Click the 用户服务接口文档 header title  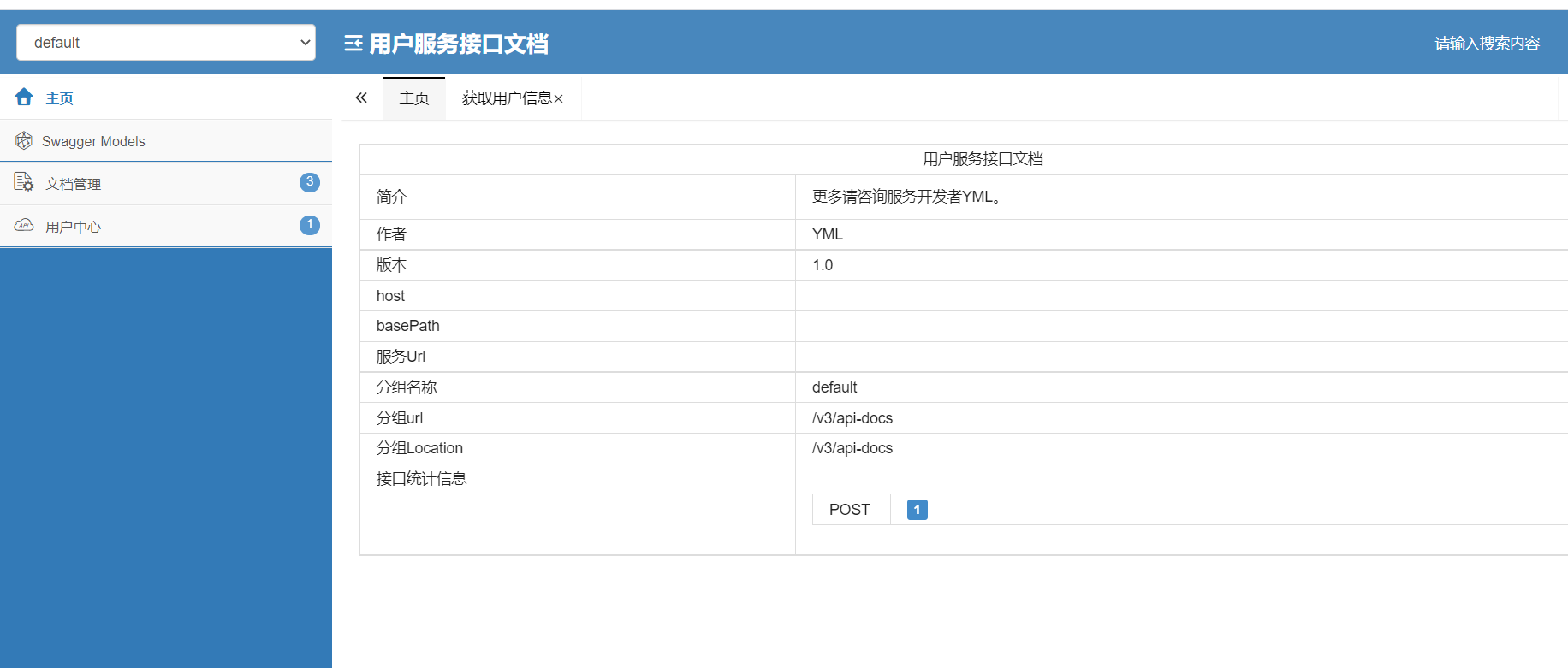tap(459, 44)
